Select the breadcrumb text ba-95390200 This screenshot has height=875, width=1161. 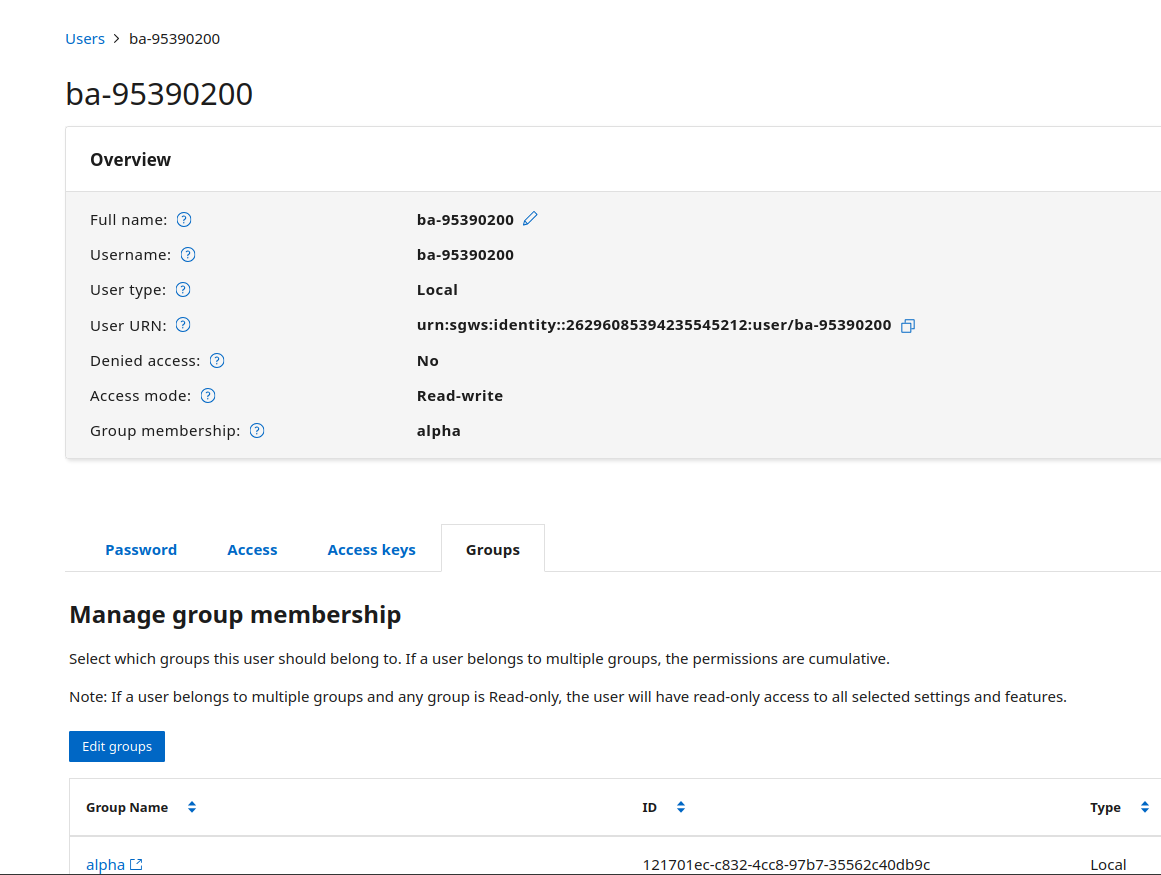pyautogui.click(x=175, y=38)
